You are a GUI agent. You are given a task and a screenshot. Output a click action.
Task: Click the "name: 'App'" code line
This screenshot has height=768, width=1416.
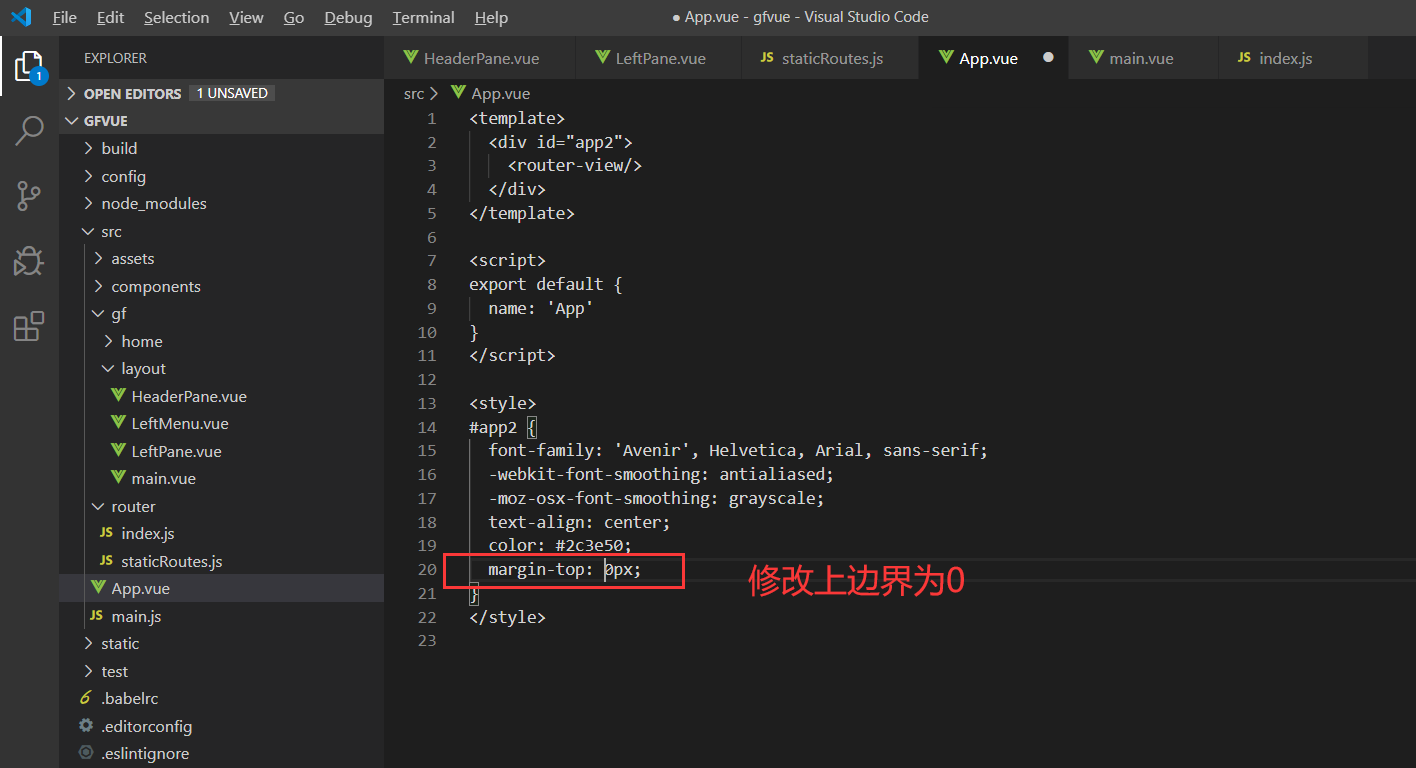coord(541,308)
